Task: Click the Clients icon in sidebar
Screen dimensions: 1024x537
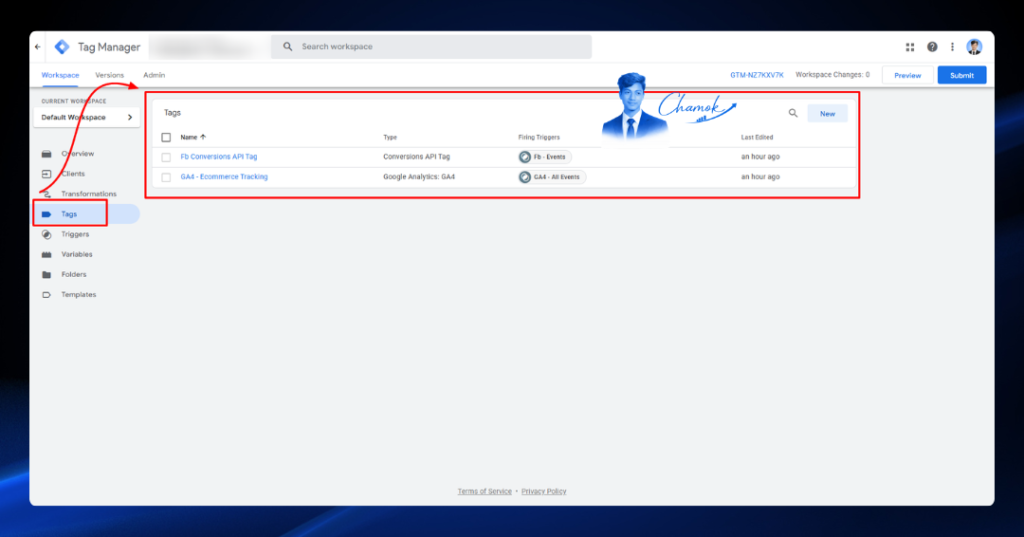Action: tap(46, 174)
